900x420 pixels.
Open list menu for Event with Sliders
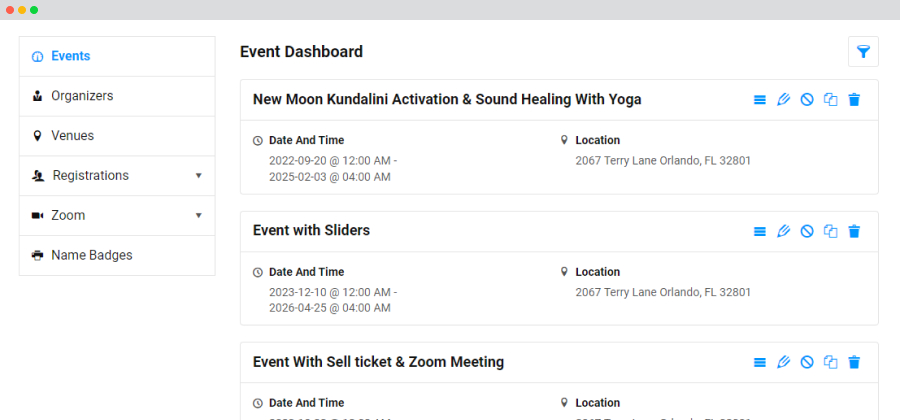click(x=760, y=231)
